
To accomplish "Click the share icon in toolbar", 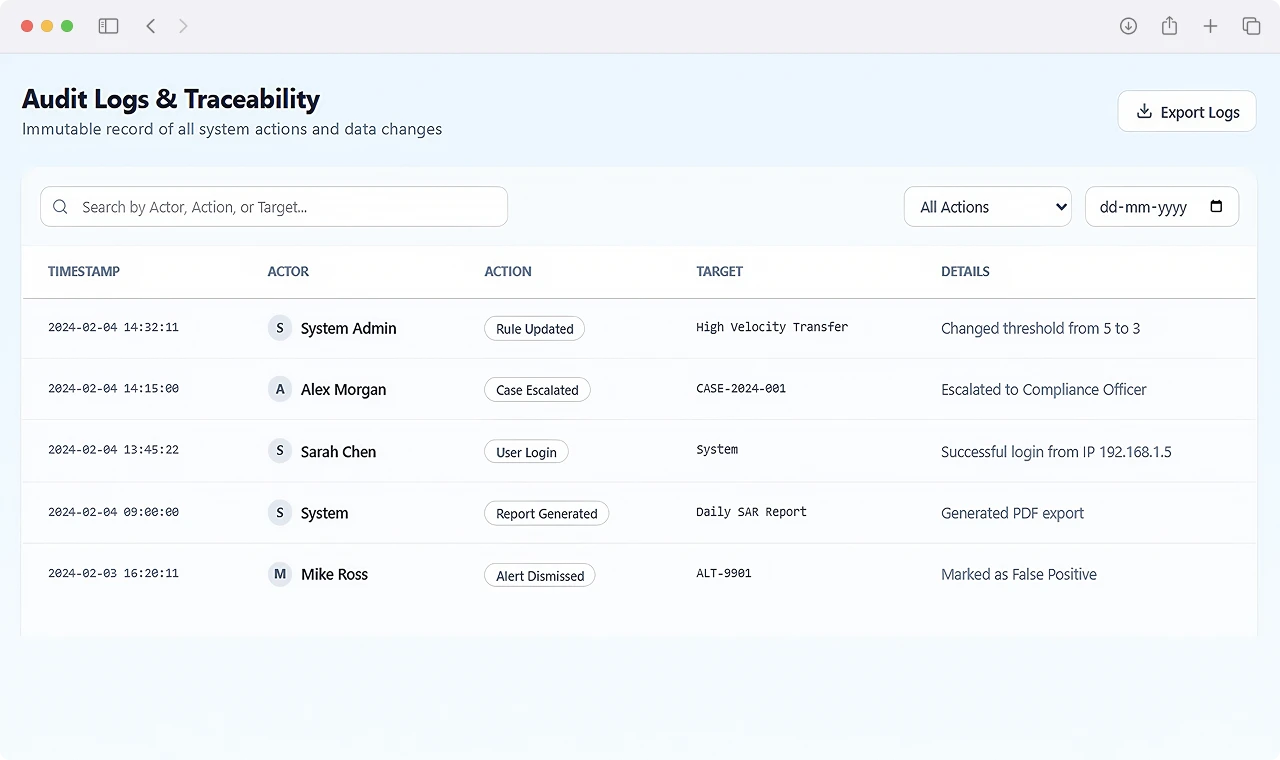I will (1169, 26).
